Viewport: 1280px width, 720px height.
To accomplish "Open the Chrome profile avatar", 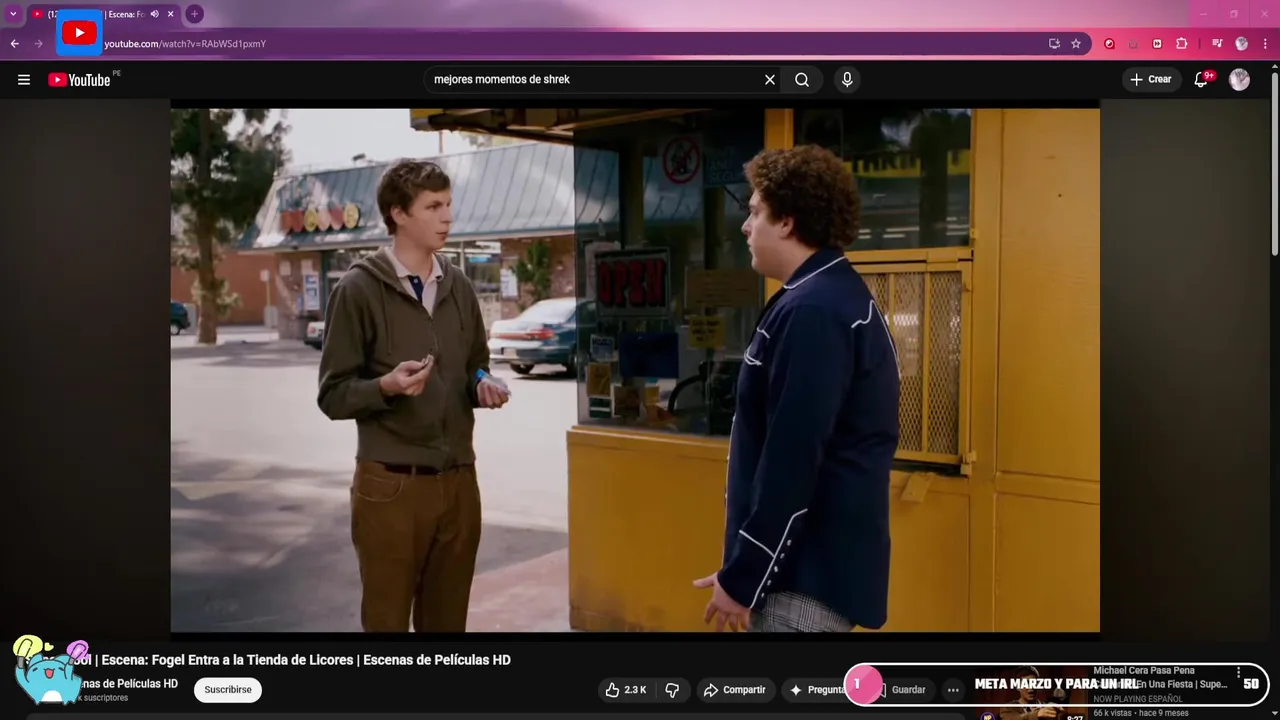I will (x=1241, y=44).
